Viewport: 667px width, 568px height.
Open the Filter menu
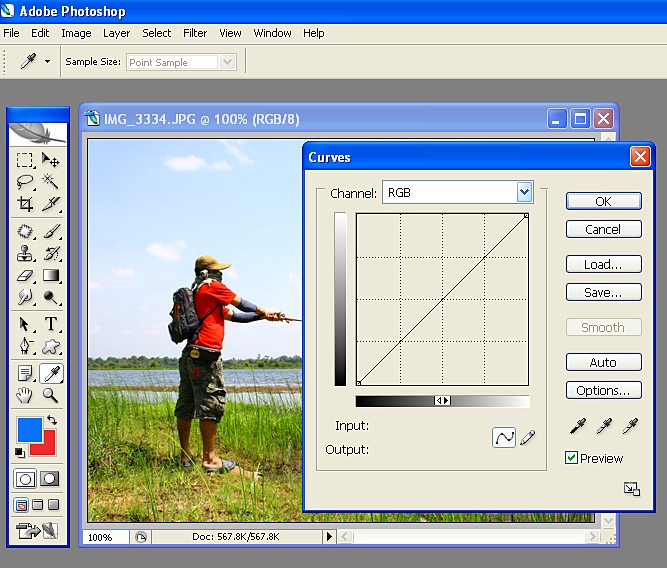(x=195, y=33)
